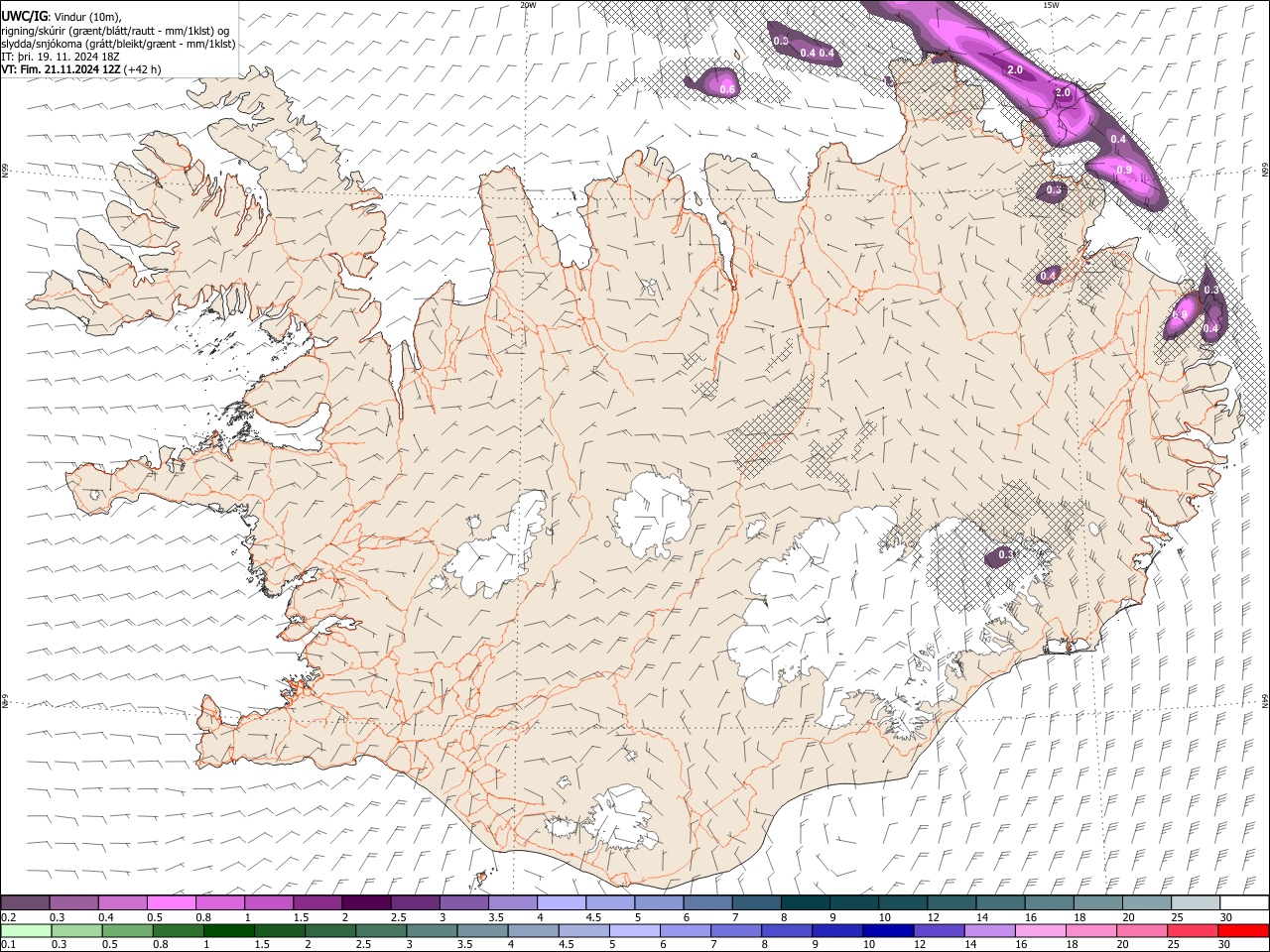This screenshot has height=952, width=1270.
Task: Click the 12 label in the upper legend row
Action: 934,917
